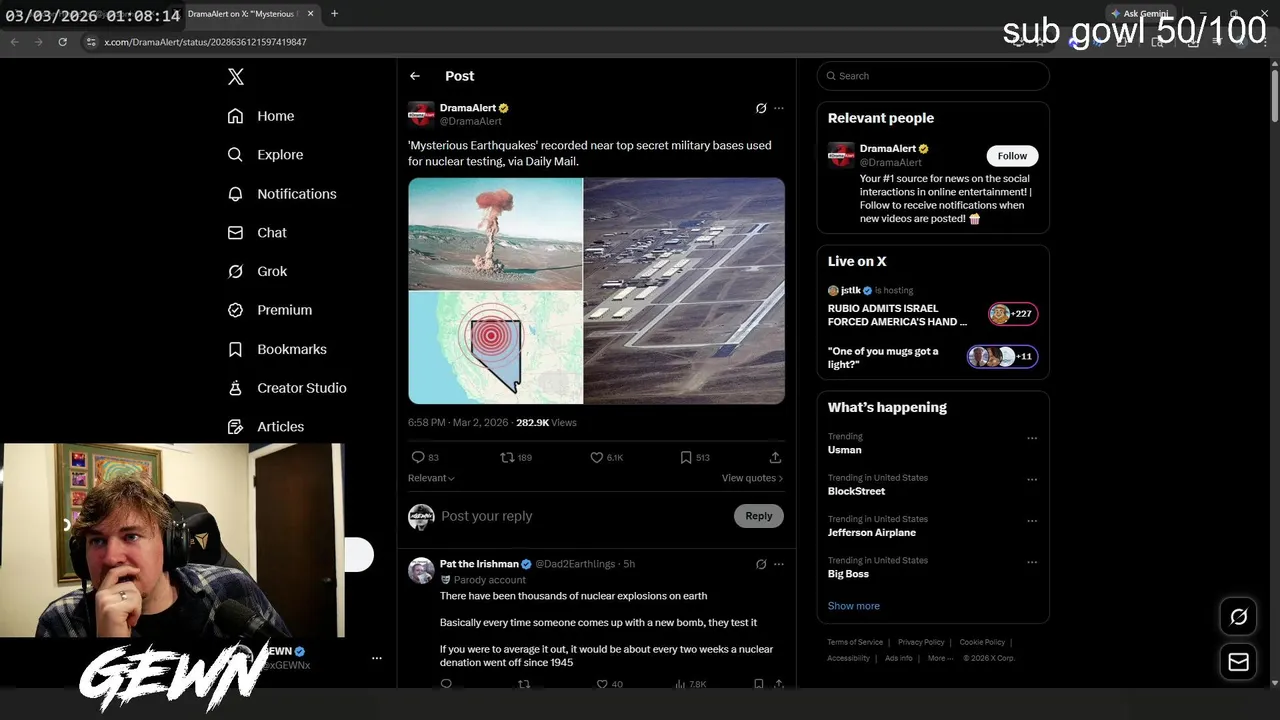The width and height of the screenshot is (1280, 720).
Task: Open more options for BlockStreet trend
Action: click(1032, 479)
